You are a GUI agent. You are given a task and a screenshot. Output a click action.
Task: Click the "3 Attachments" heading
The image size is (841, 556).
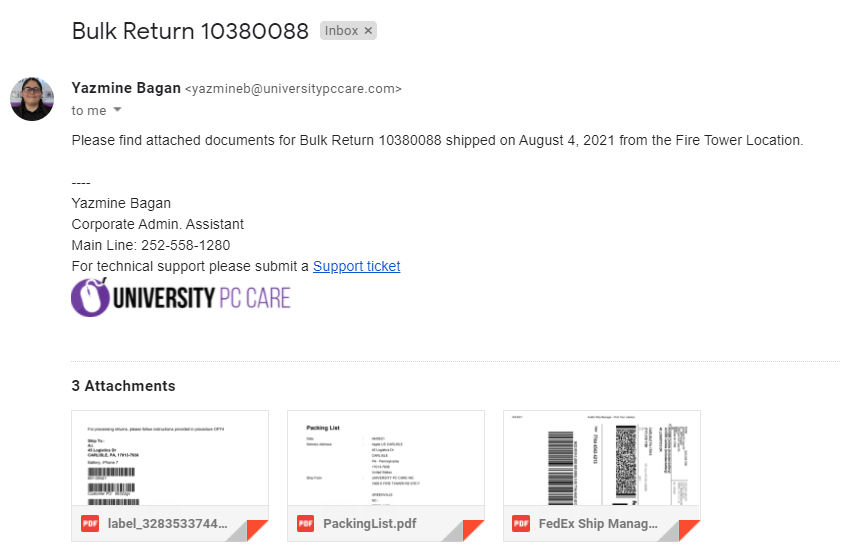tap(123, 386)
